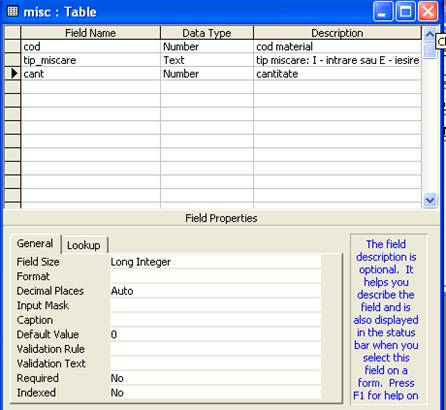This screenshot has height=410, width=446.
Task: Click the Indexed property value No
Action: pos(215,393)
